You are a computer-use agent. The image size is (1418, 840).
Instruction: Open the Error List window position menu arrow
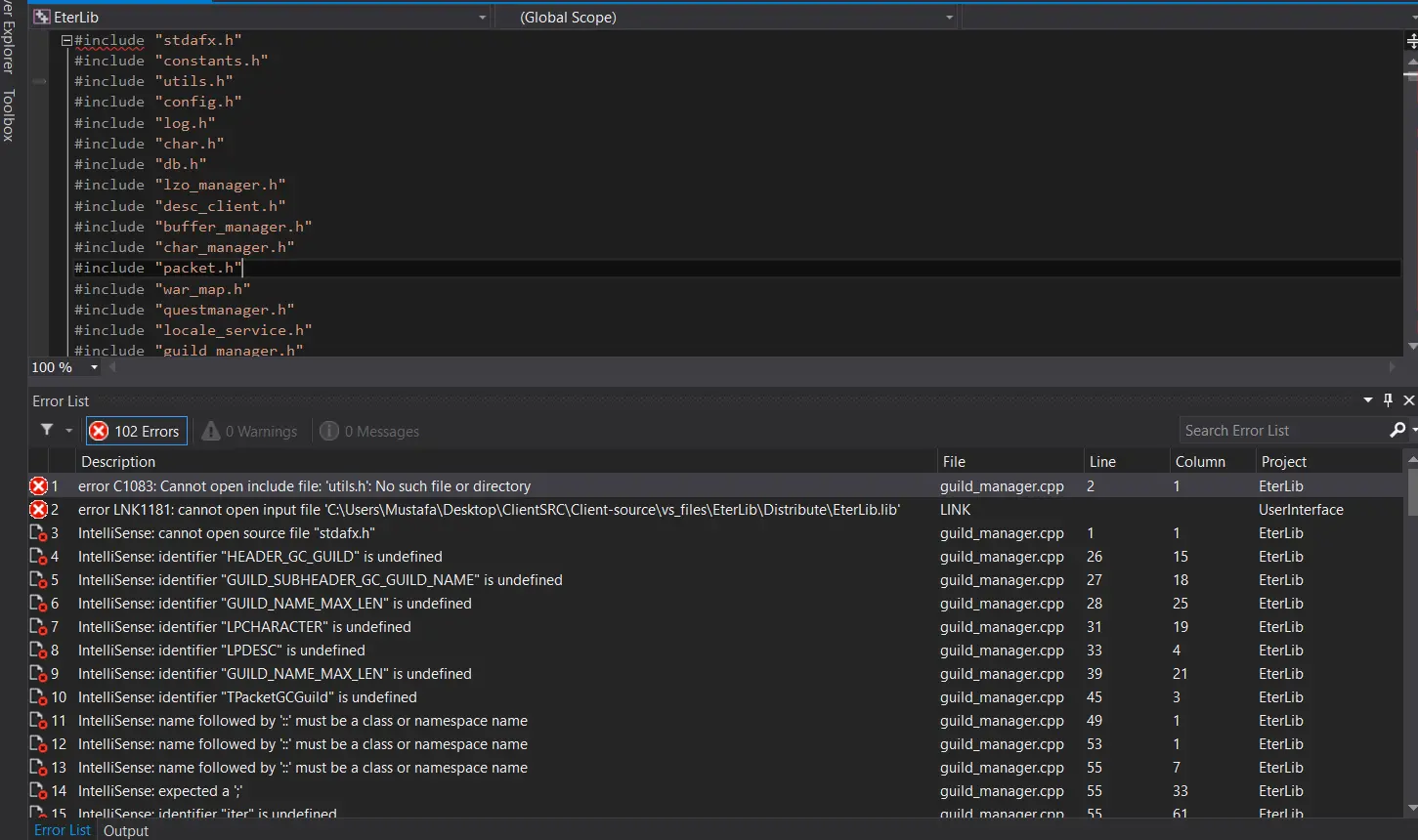[1368, 400]
